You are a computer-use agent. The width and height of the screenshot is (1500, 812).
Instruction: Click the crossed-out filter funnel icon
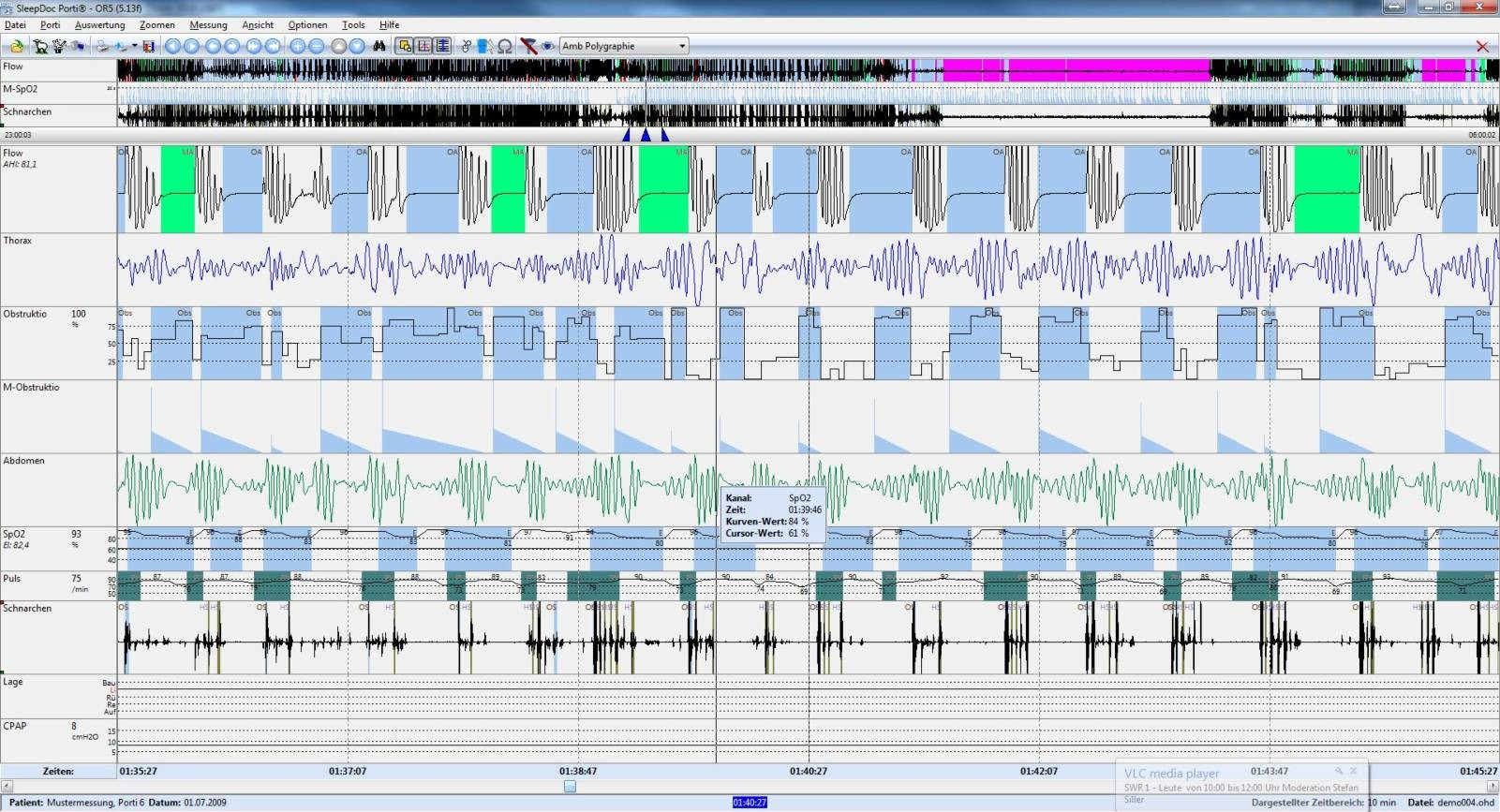[x=528, y=46]
